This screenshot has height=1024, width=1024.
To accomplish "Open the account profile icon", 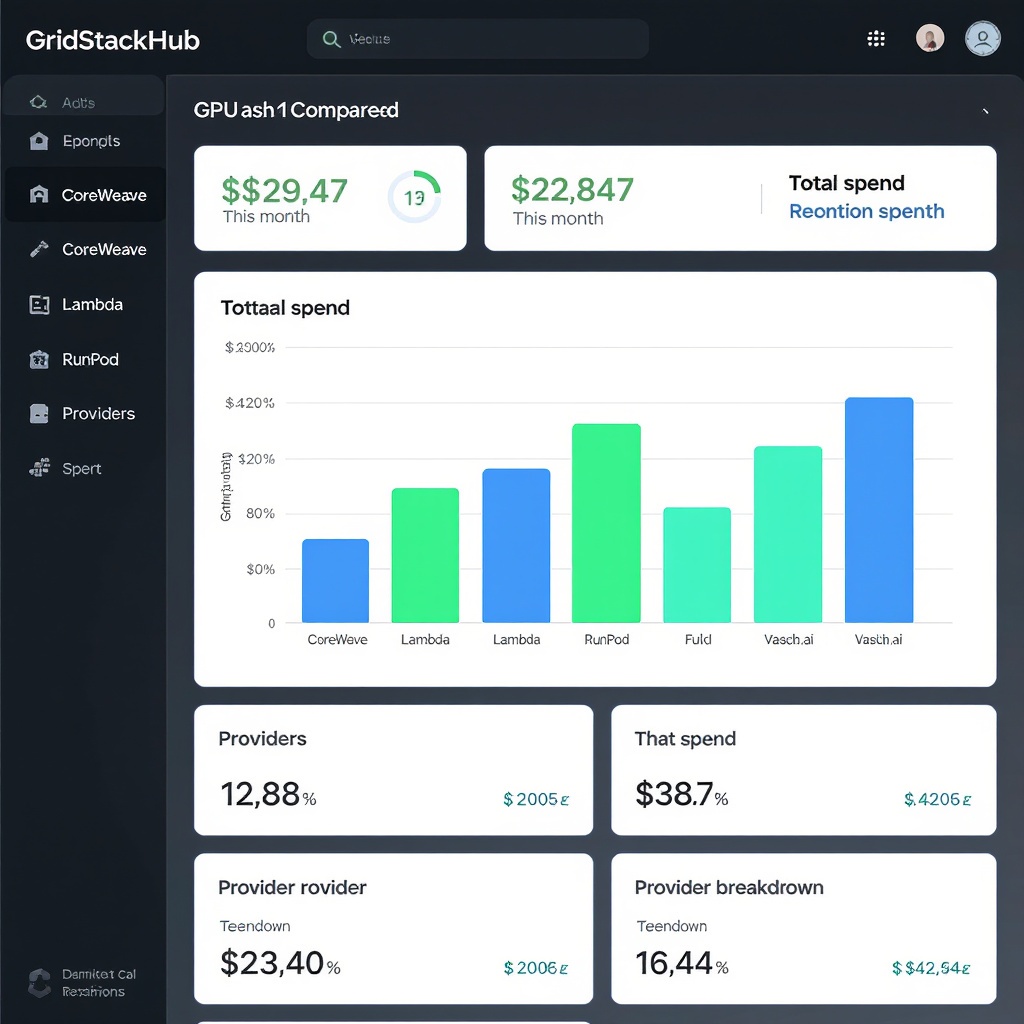I will coord(982,38).
